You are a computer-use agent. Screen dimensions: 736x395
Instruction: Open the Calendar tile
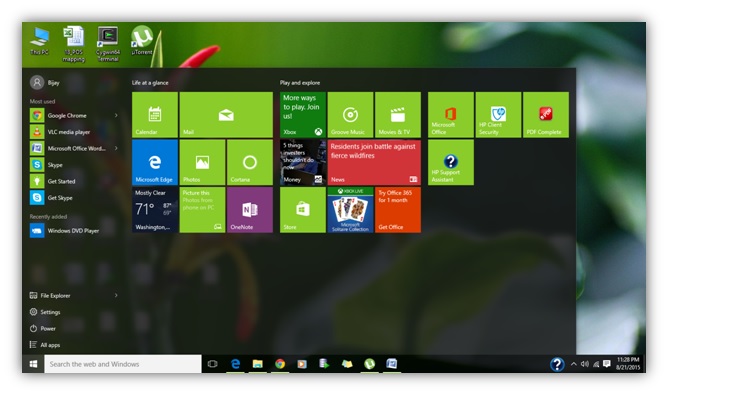pyautogui.click(x=155, y=114)
